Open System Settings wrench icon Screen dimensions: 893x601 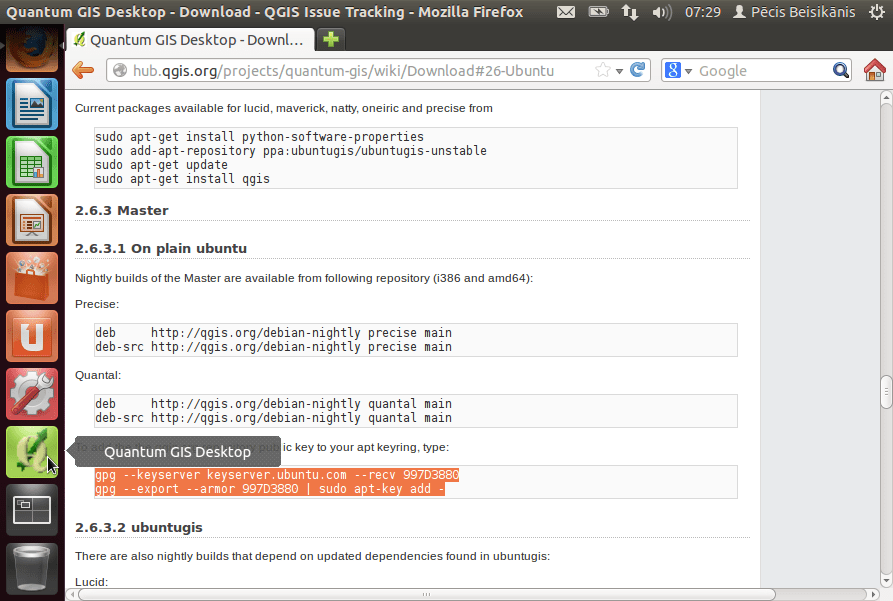pos(32,394)
